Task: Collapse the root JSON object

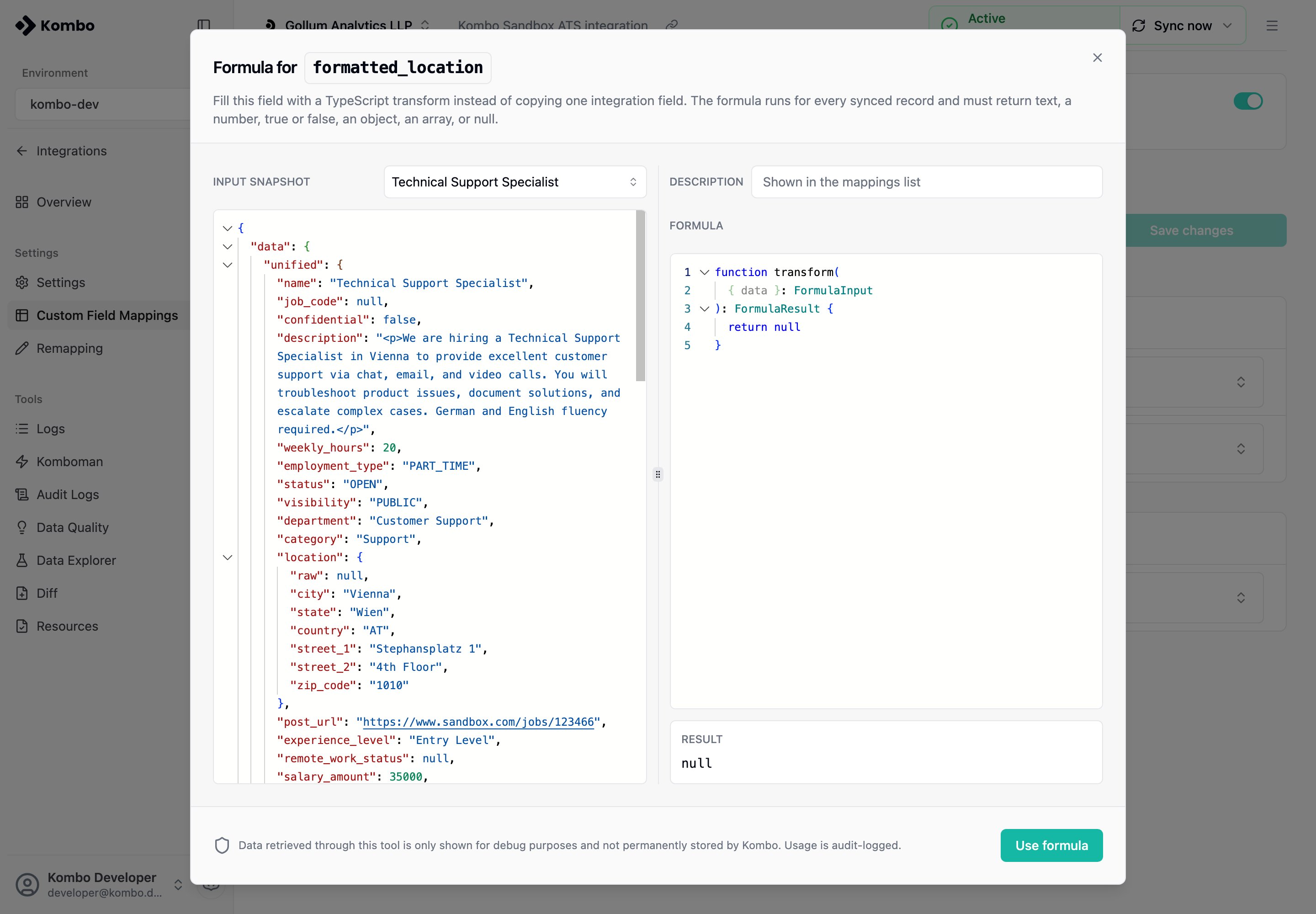Action: coord(228,228)
